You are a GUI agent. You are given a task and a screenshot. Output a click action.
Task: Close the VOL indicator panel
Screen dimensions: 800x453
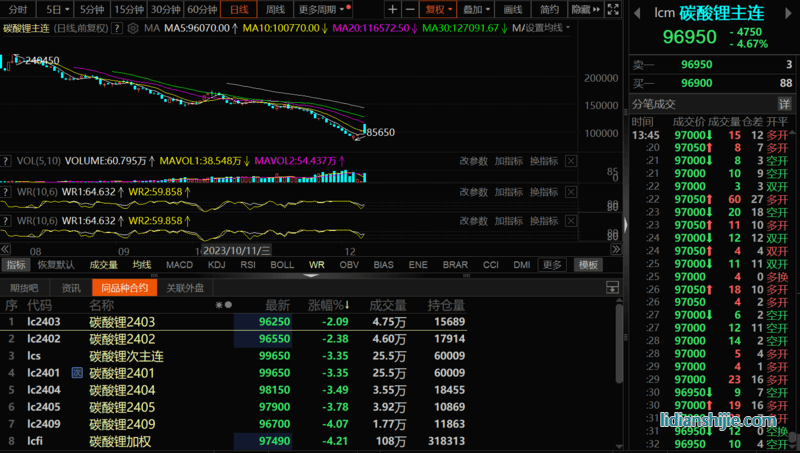(x=571, y=160)
